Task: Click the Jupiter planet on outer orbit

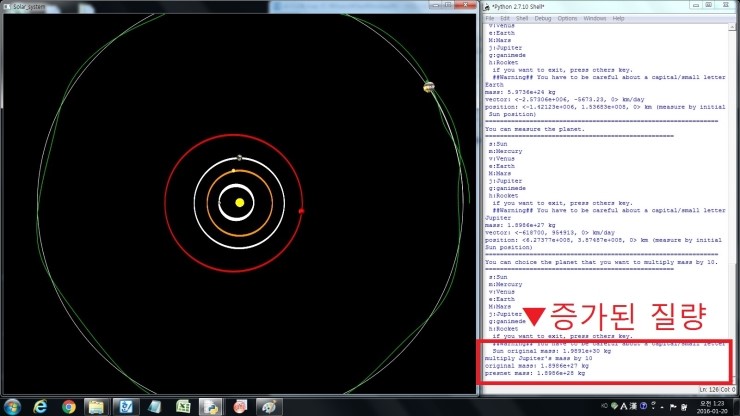Action: pos(428,88)
